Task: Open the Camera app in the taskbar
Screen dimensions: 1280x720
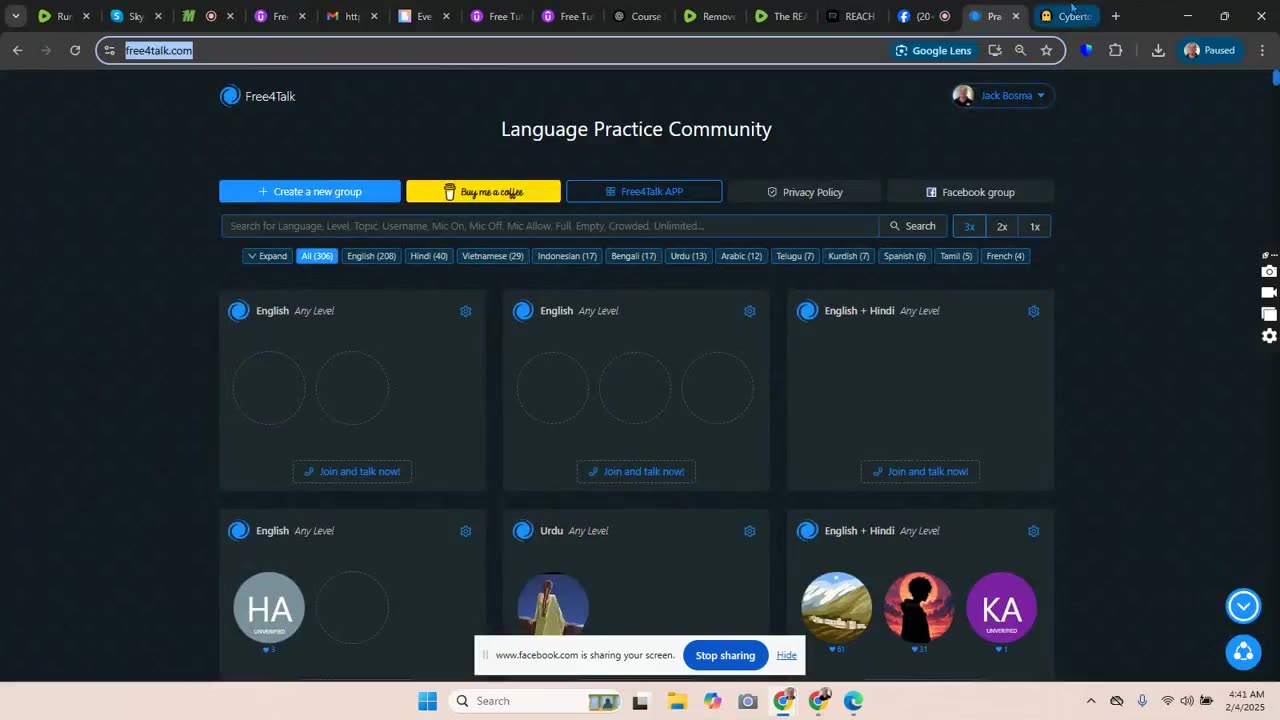Action: 747,701
